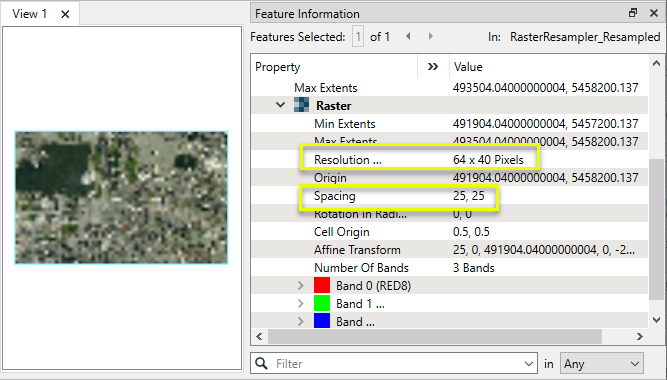Click the Raster grid icon

(302, 105)
